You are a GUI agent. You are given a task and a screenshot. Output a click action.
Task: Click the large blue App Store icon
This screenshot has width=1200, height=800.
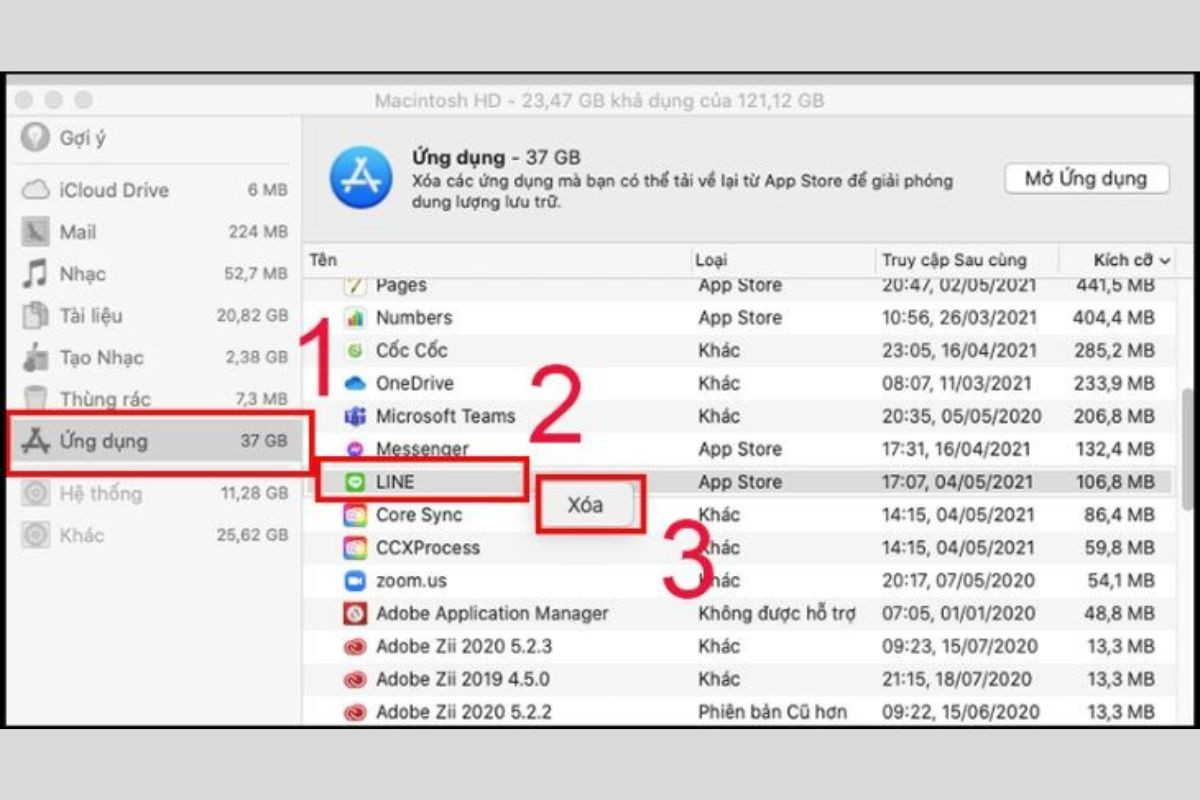click(x=361, y=177)
